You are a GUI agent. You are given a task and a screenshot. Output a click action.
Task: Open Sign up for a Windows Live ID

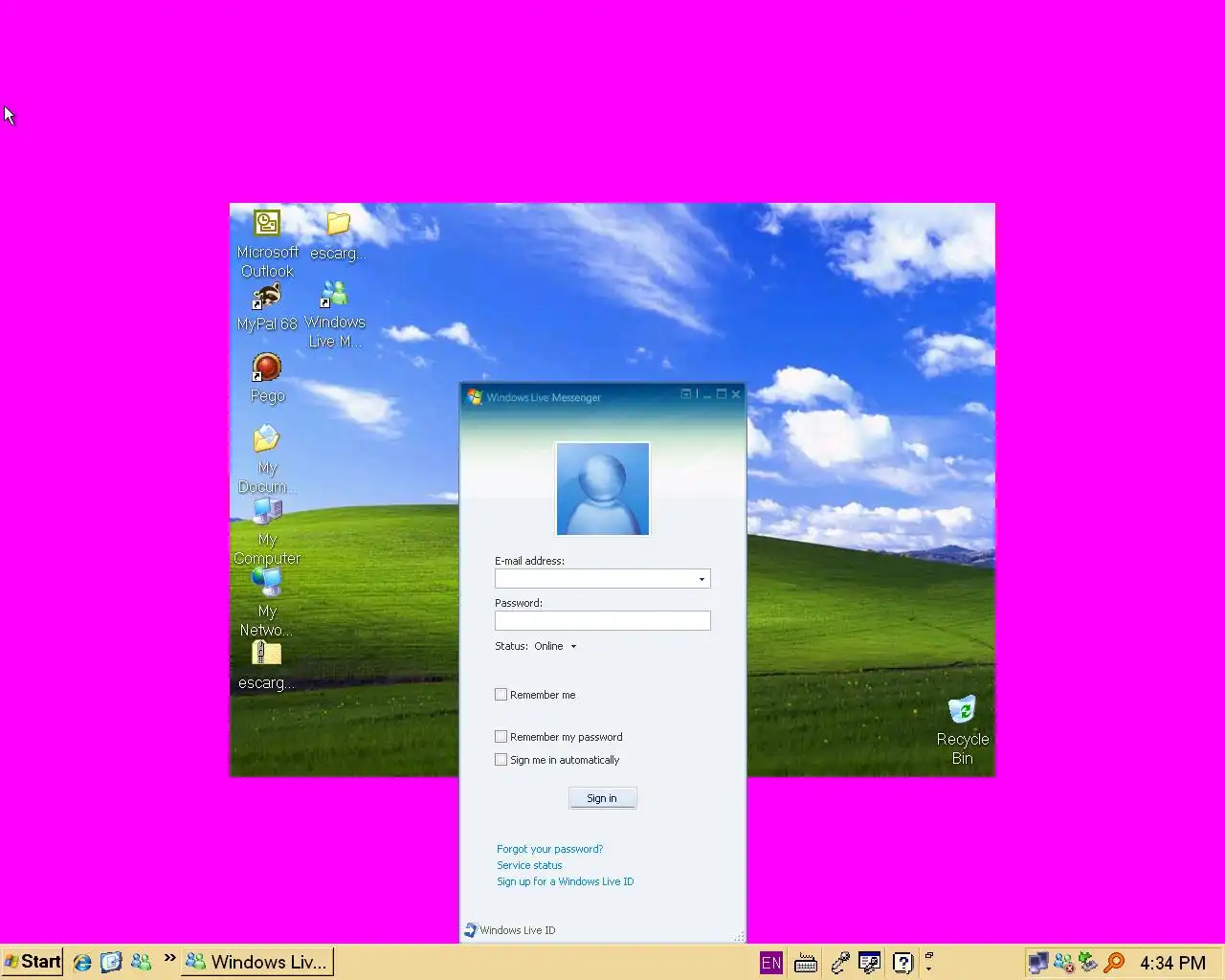pos(565,881)
